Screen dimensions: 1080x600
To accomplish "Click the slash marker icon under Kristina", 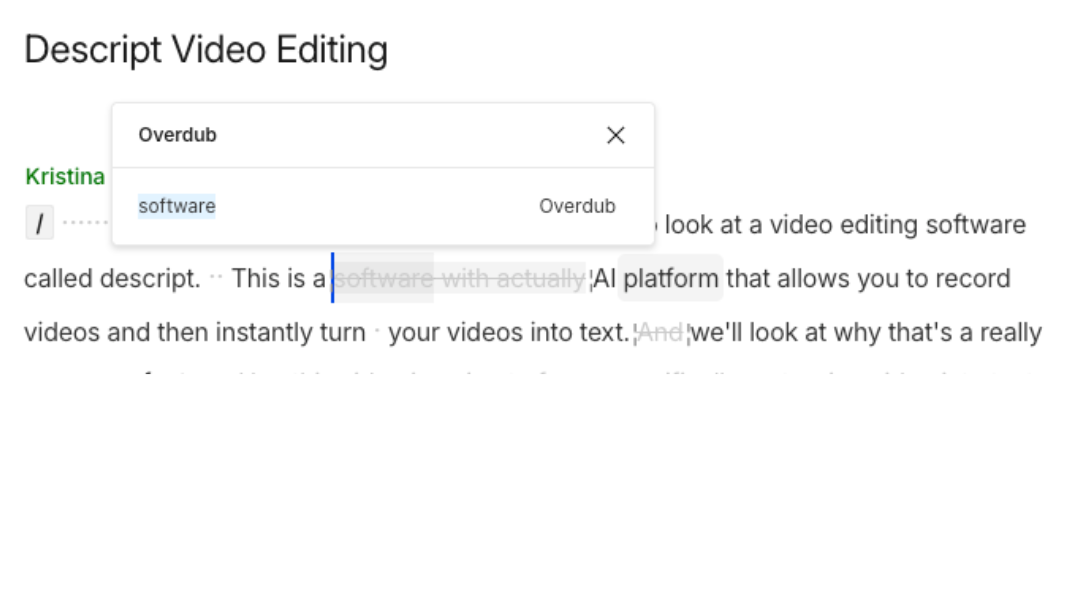I will [39, 224].
